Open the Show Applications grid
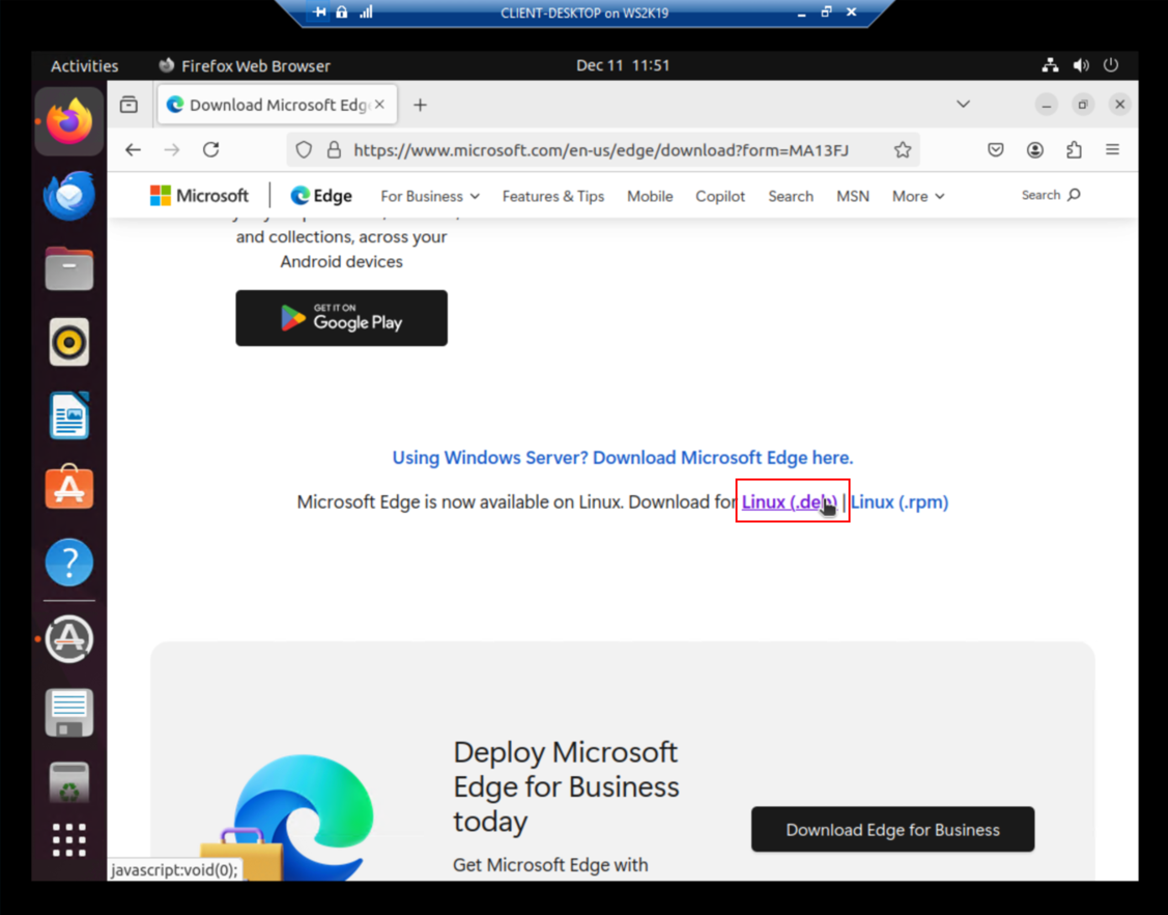 [x=68, y=840]
